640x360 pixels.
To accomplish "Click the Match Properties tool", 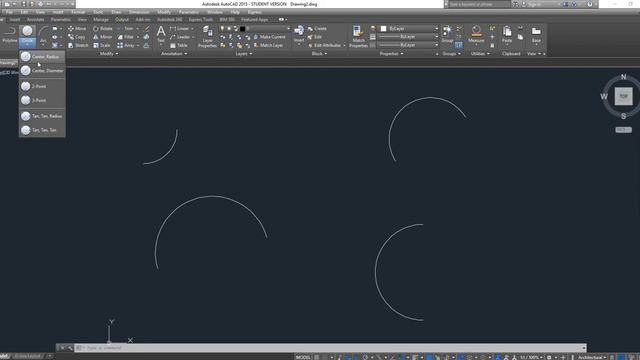I will pyautogui.click(x=358, y=36).
